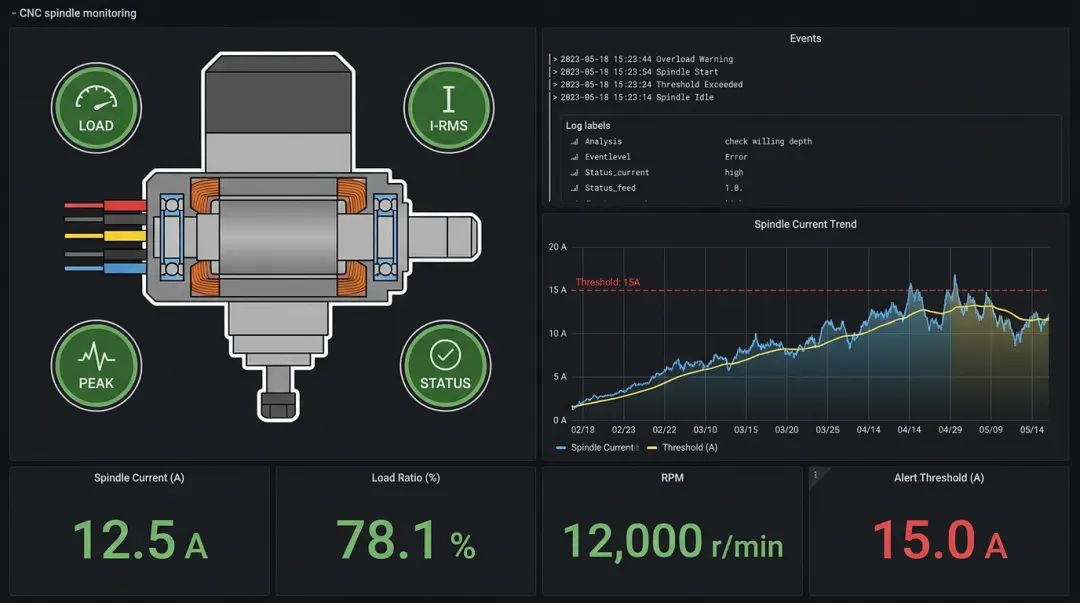Click the Status_current label name
The height and width of the screenshot is (603, 1080).
(616, 172)
